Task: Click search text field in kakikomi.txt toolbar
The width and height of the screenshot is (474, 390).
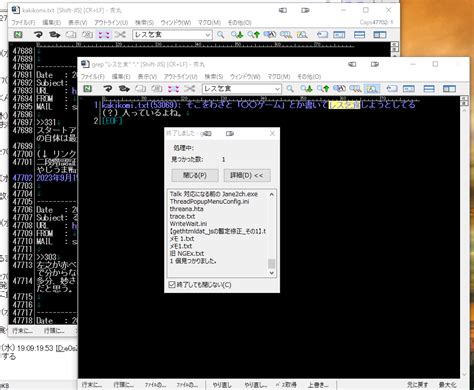Action: (x=168, y=35)
